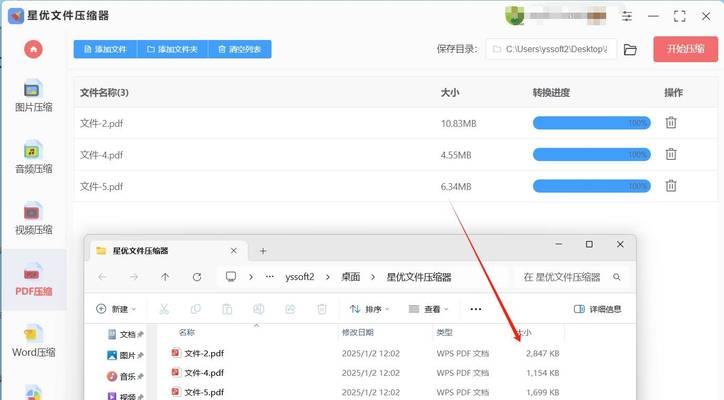
Task: Select Explorer tab 星优文件压缩器
Action: pos(166,251)
